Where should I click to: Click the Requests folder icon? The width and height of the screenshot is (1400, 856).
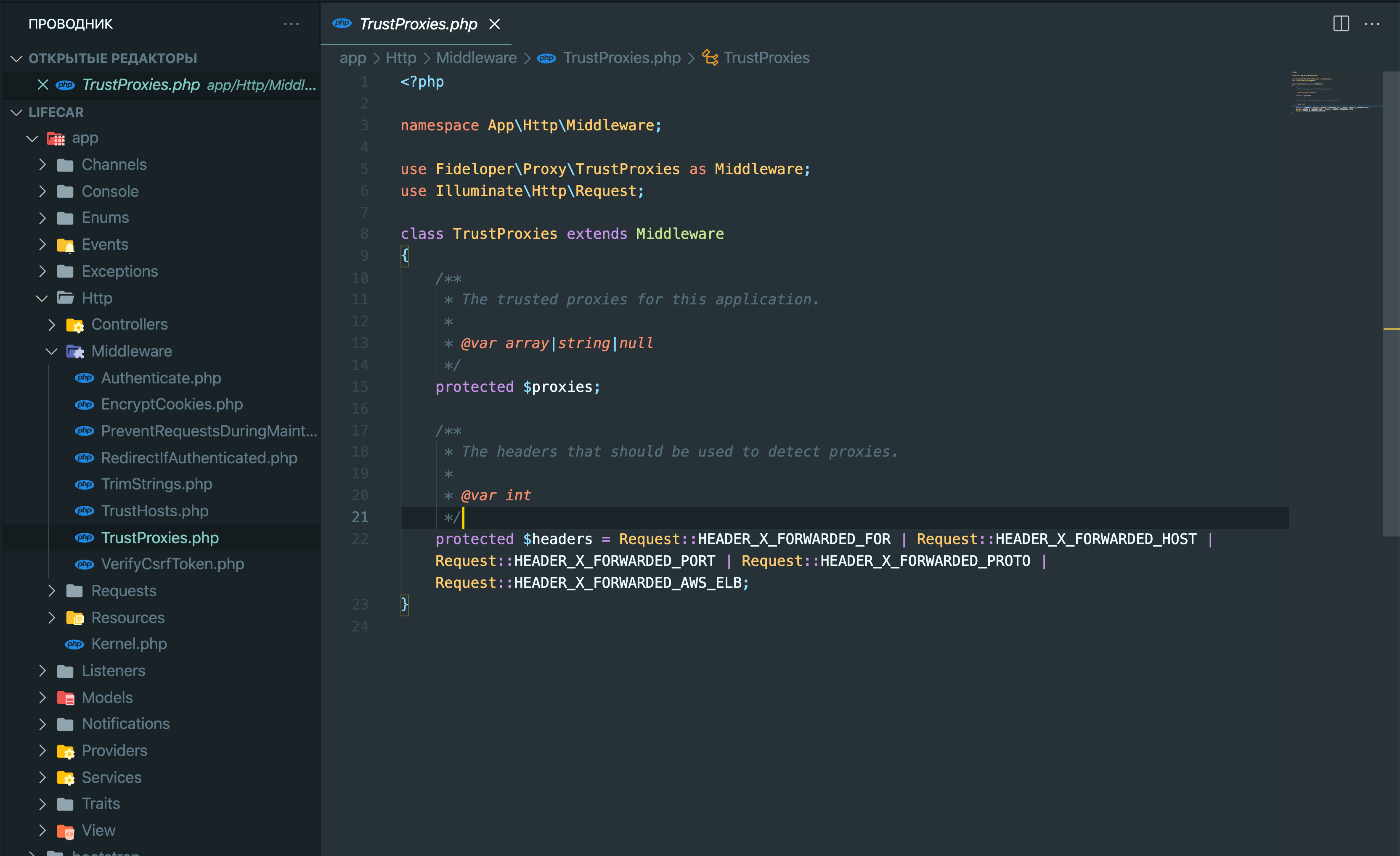click(x=75, y=591)
